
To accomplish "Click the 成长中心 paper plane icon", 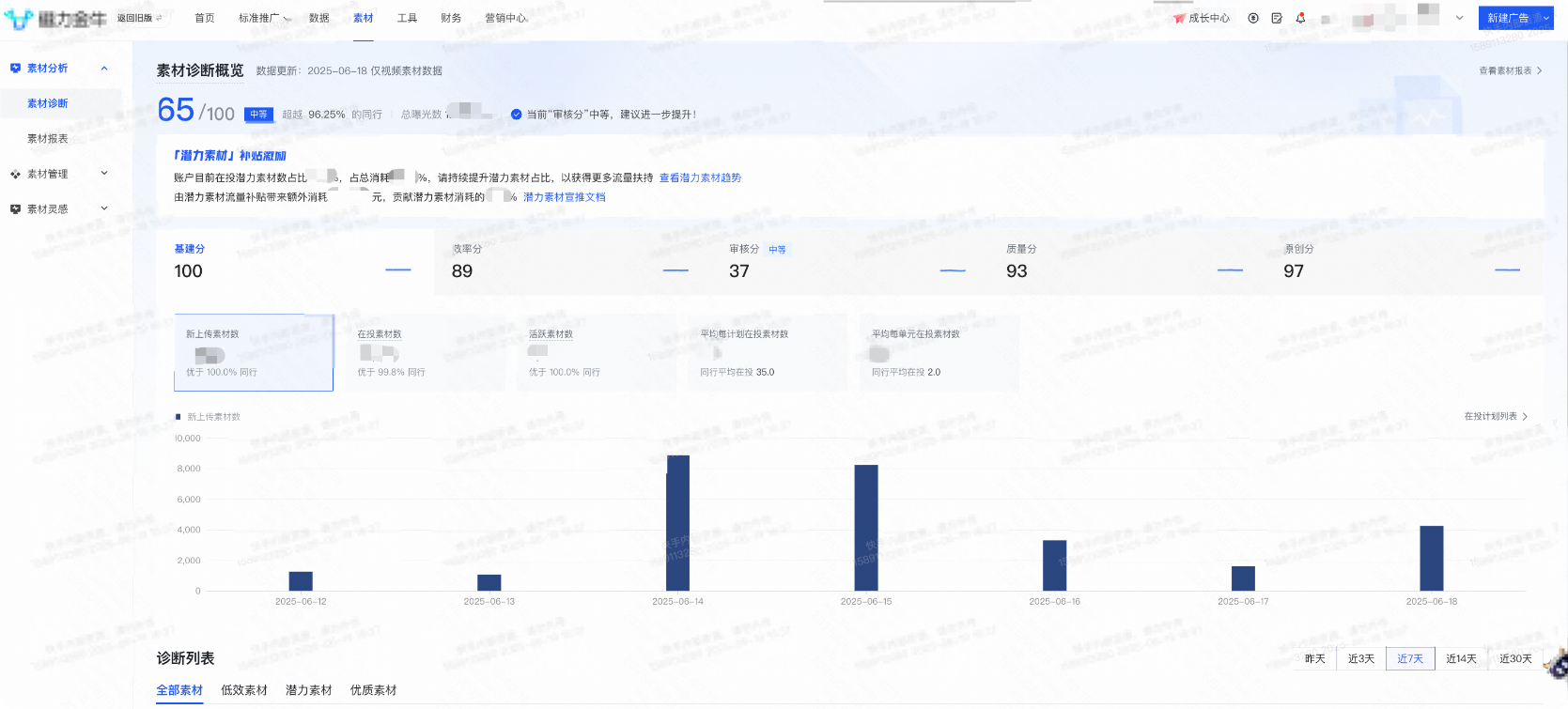I will [x=1179, y=19].
